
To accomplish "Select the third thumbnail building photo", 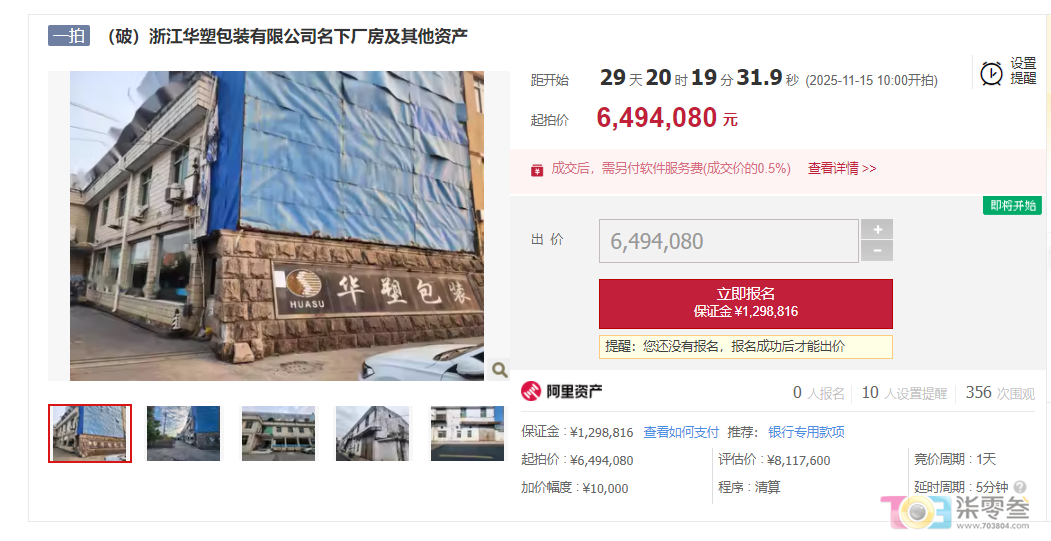I will tap(278, 433).
